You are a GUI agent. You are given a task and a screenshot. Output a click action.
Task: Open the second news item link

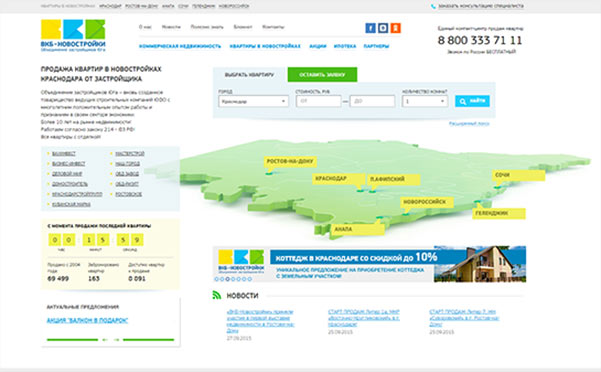pyautogui.click(x=364, y=318)
